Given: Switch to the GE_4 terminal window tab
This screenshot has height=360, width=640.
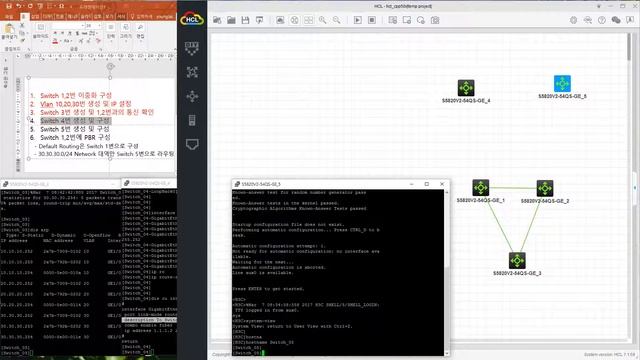Looking at the screenshot, I should tap(149, 184).
